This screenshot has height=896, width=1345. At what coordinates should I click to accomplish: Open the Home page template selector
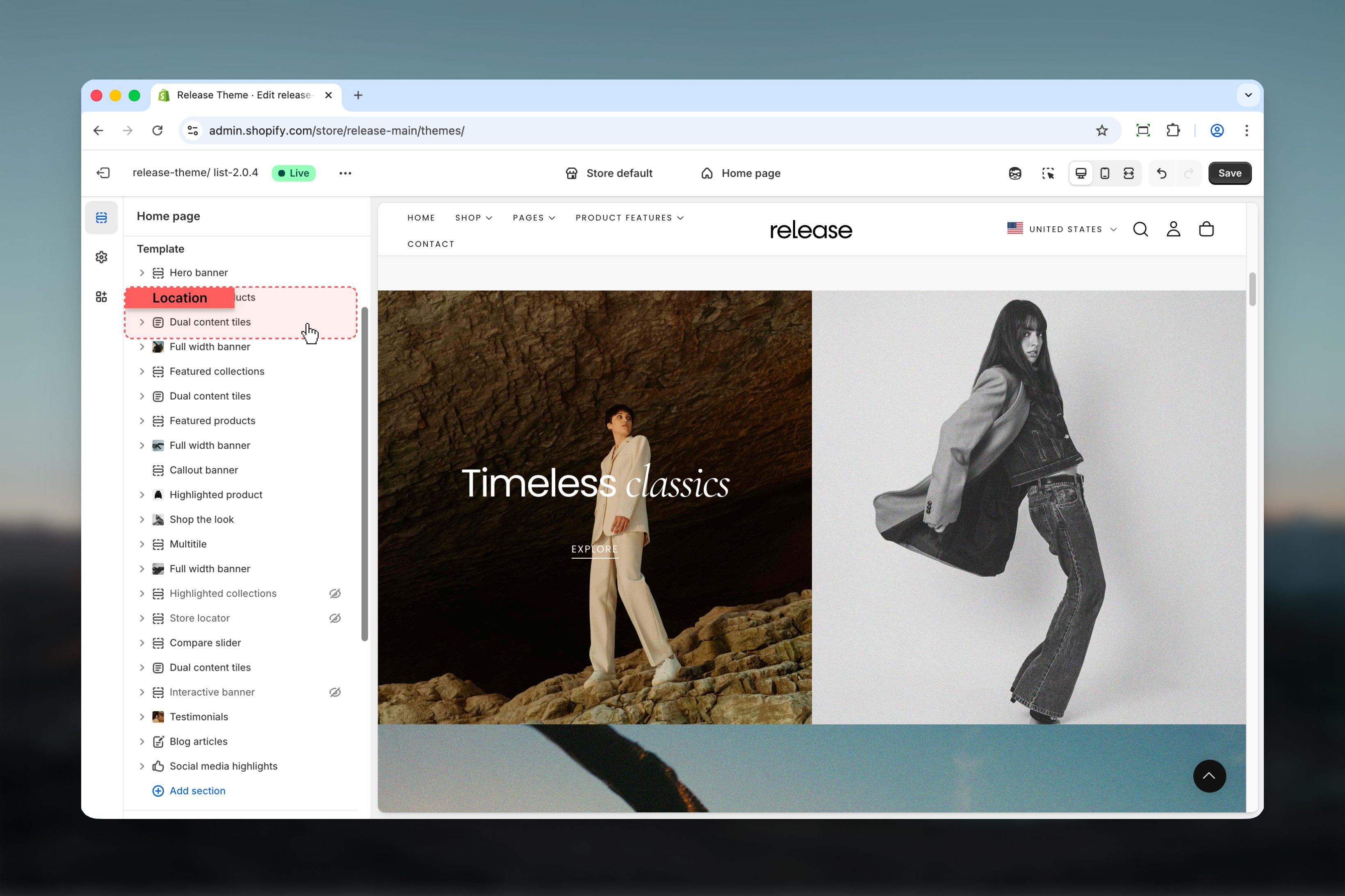[x=741, y=173]
